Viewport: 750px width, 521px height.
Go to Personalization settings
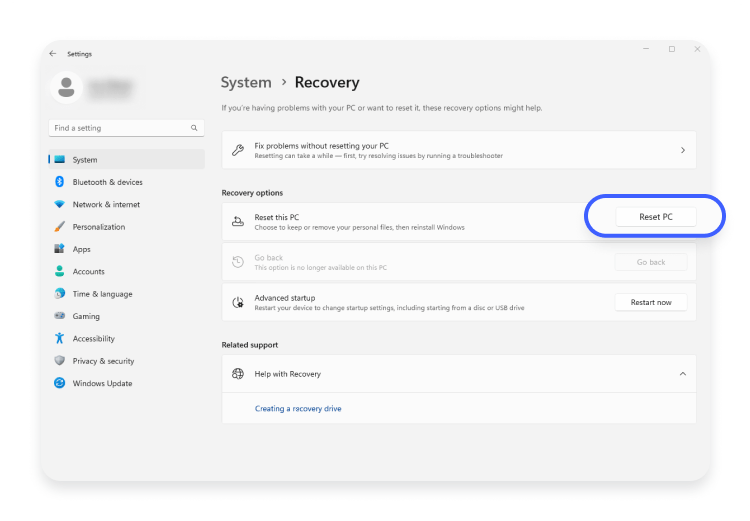tap(127, 227)
